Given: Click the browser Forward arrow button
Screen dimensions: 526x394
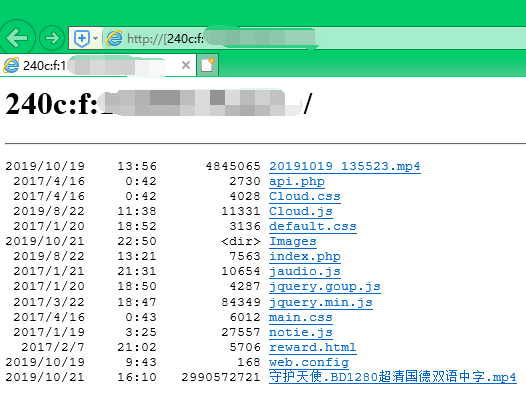Looking at the screenshot, I should pos(52,38).
